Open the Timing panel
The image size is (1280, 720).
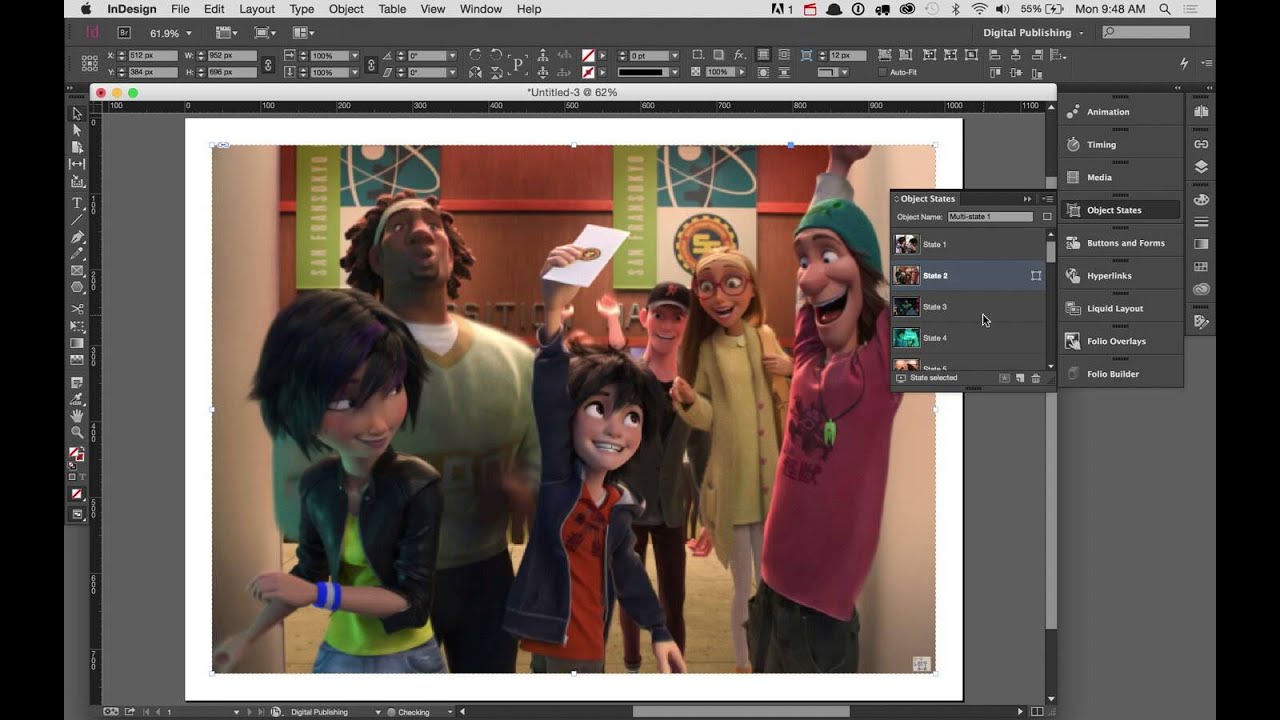1120,144
